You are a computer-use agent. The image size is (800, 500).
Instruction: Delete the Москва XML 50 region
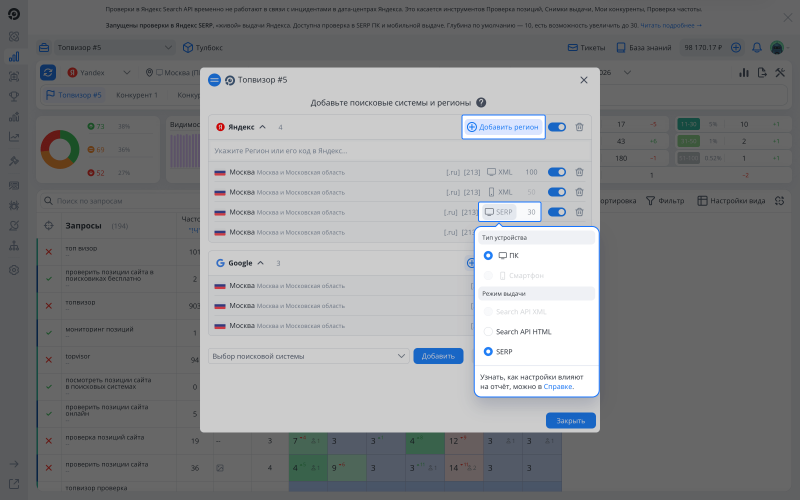[579, 192]
